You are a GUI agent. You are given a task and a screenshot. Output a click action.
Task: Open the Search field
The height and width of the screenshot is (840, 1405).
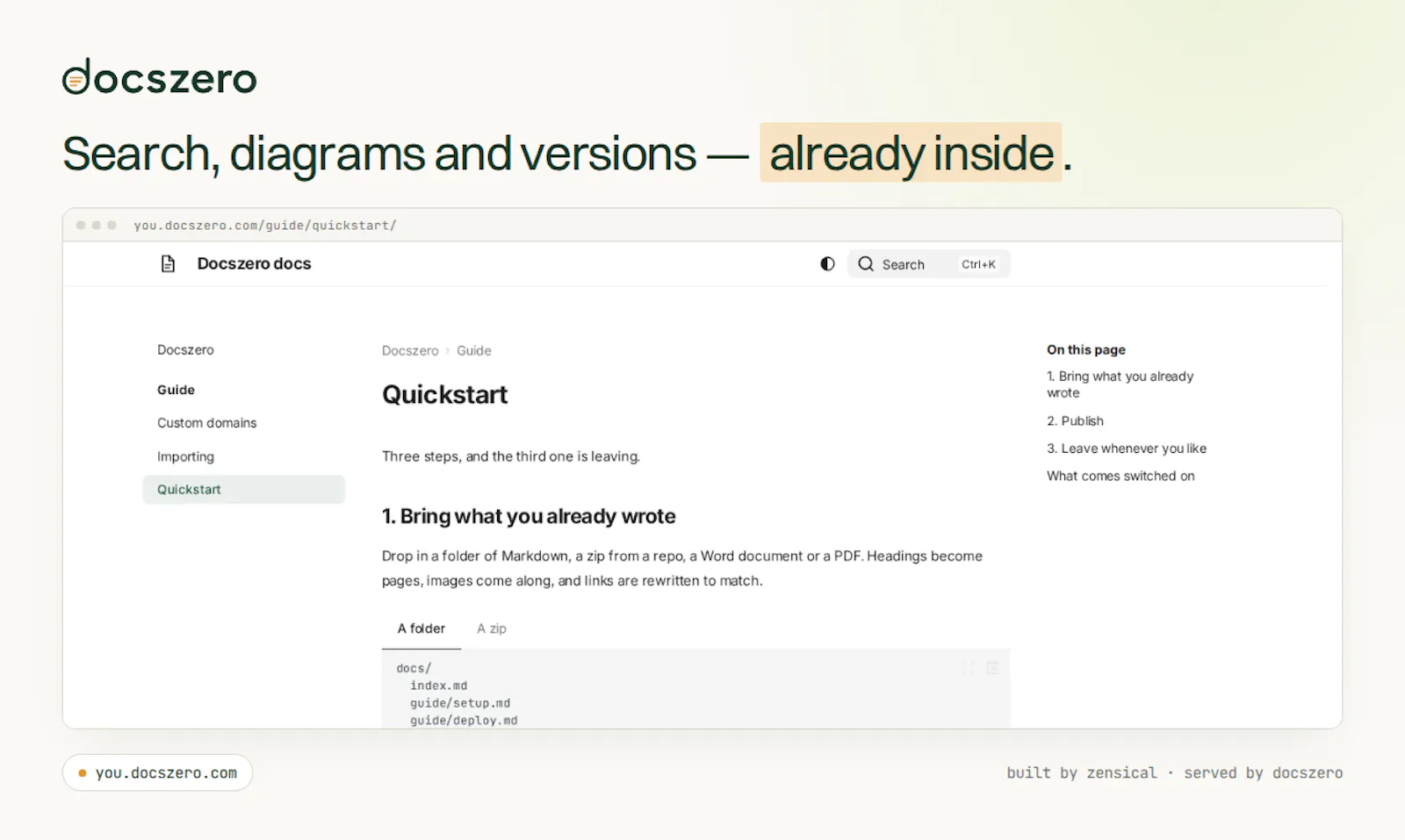tap(928, 264)
